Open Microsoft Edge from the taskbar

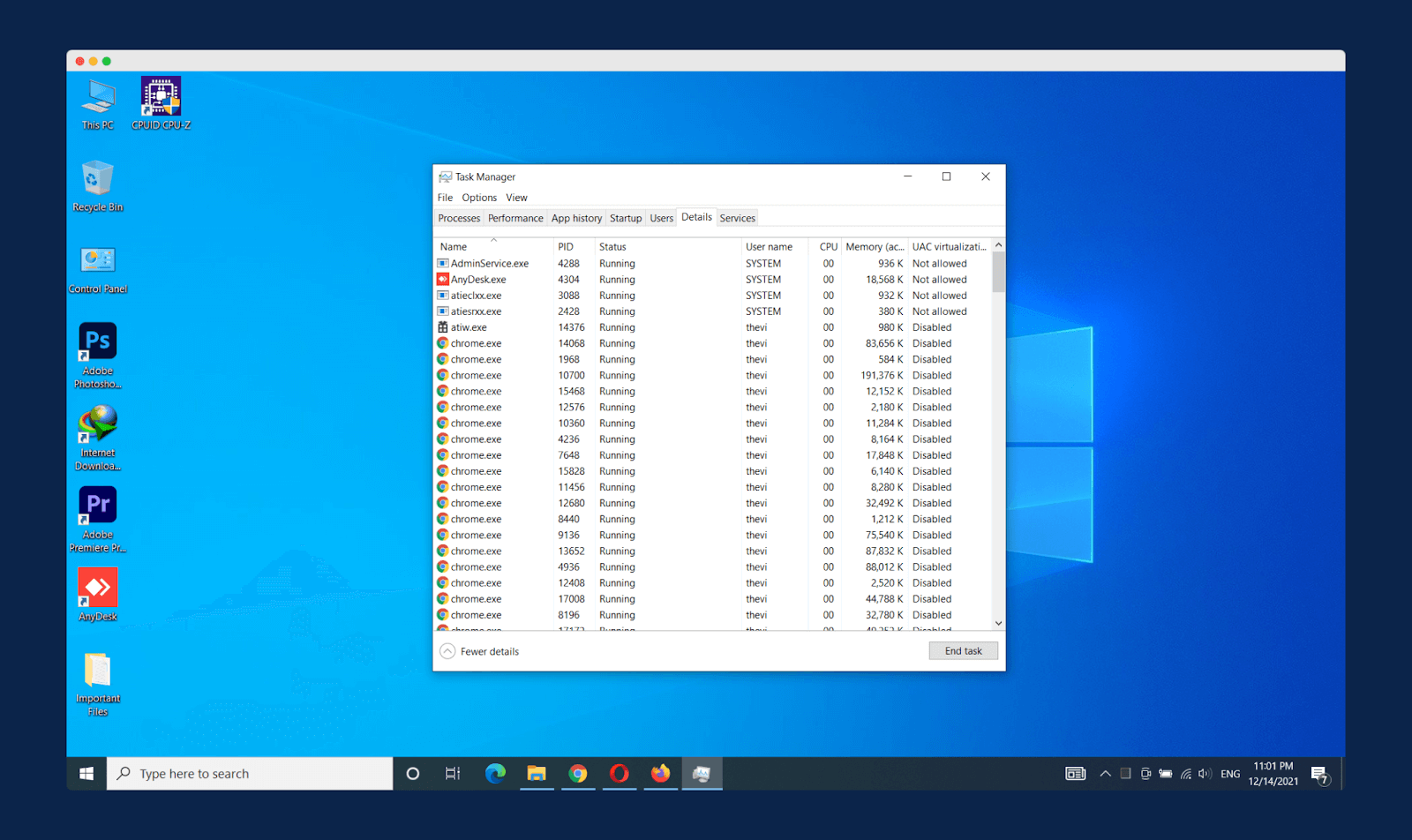coord(496,773)
